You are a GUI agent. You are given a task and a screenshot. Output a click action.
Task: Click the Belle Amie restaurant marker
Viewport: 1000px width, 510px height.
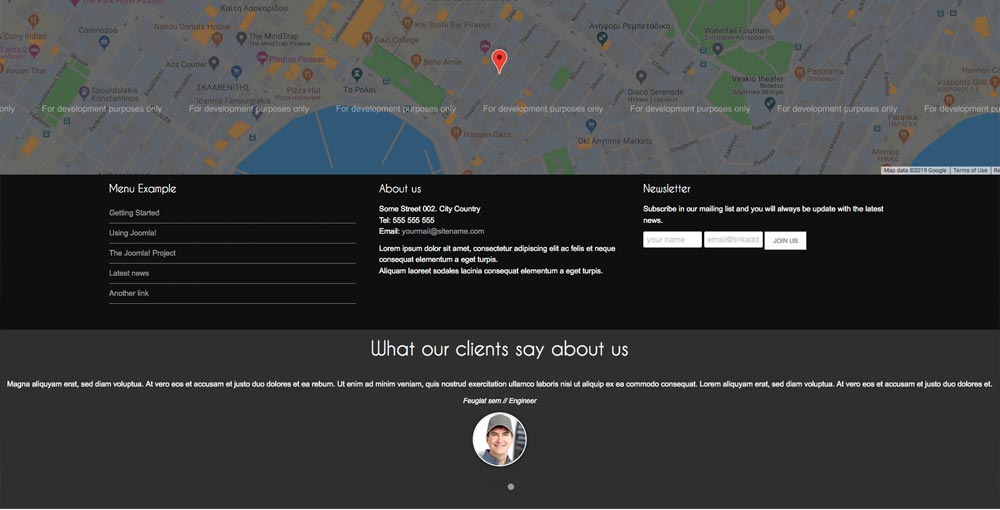(x=415, y=61)
